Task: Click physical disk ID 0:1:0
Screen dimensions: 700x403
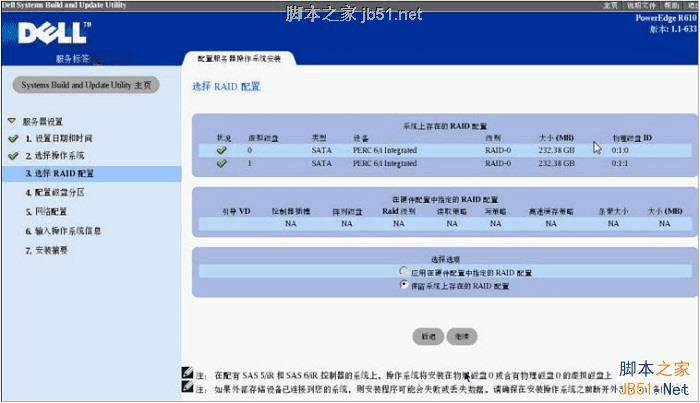Action: point(620,150)
